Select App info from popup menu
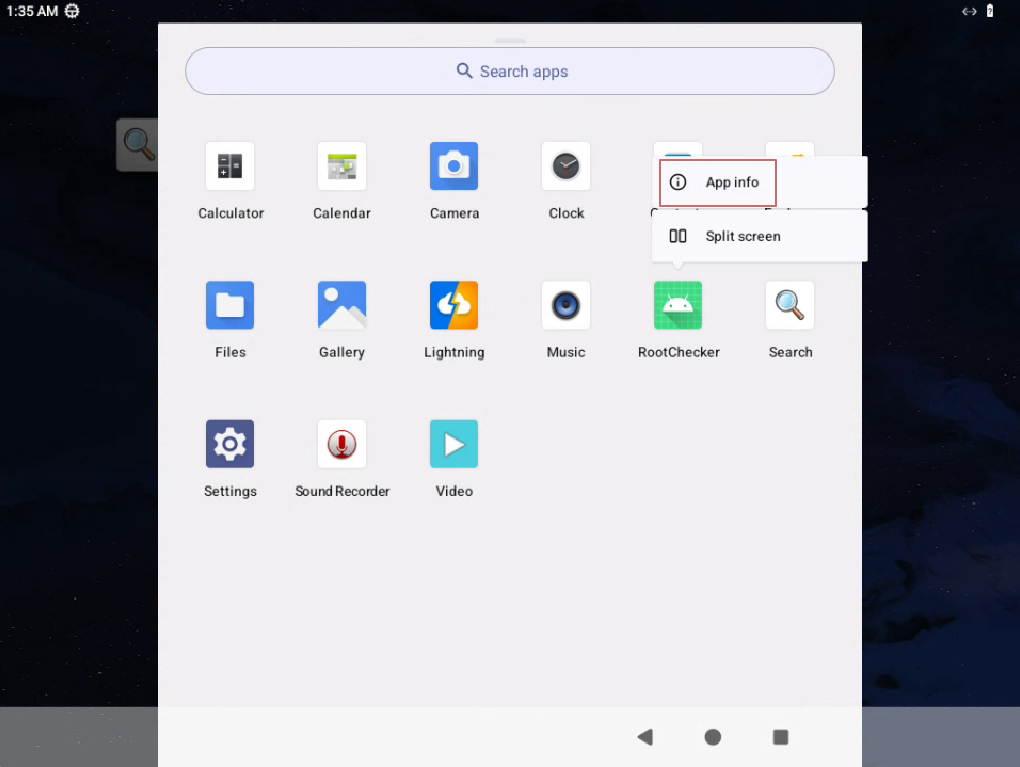 tap(732, 183)
